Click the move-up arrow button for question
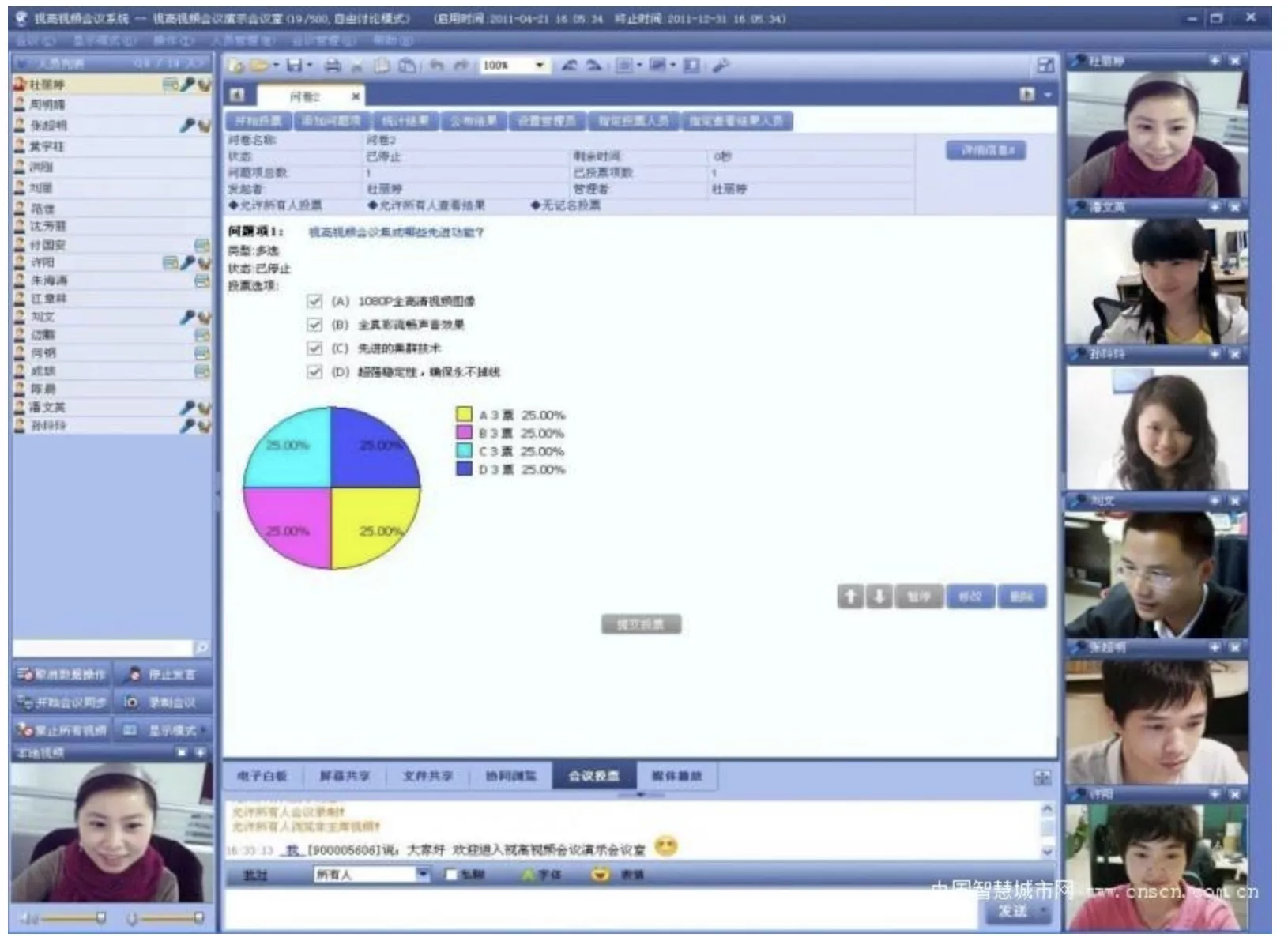 tap(850, 597)
